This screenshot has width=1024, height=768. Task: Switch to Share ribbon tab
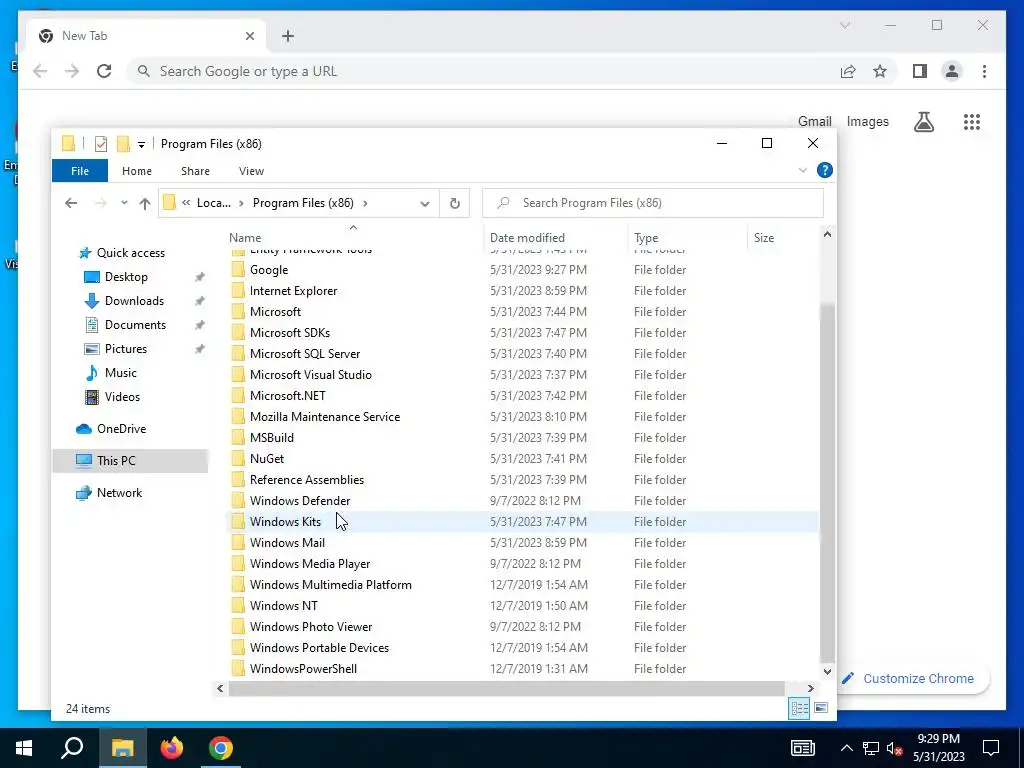195,171
